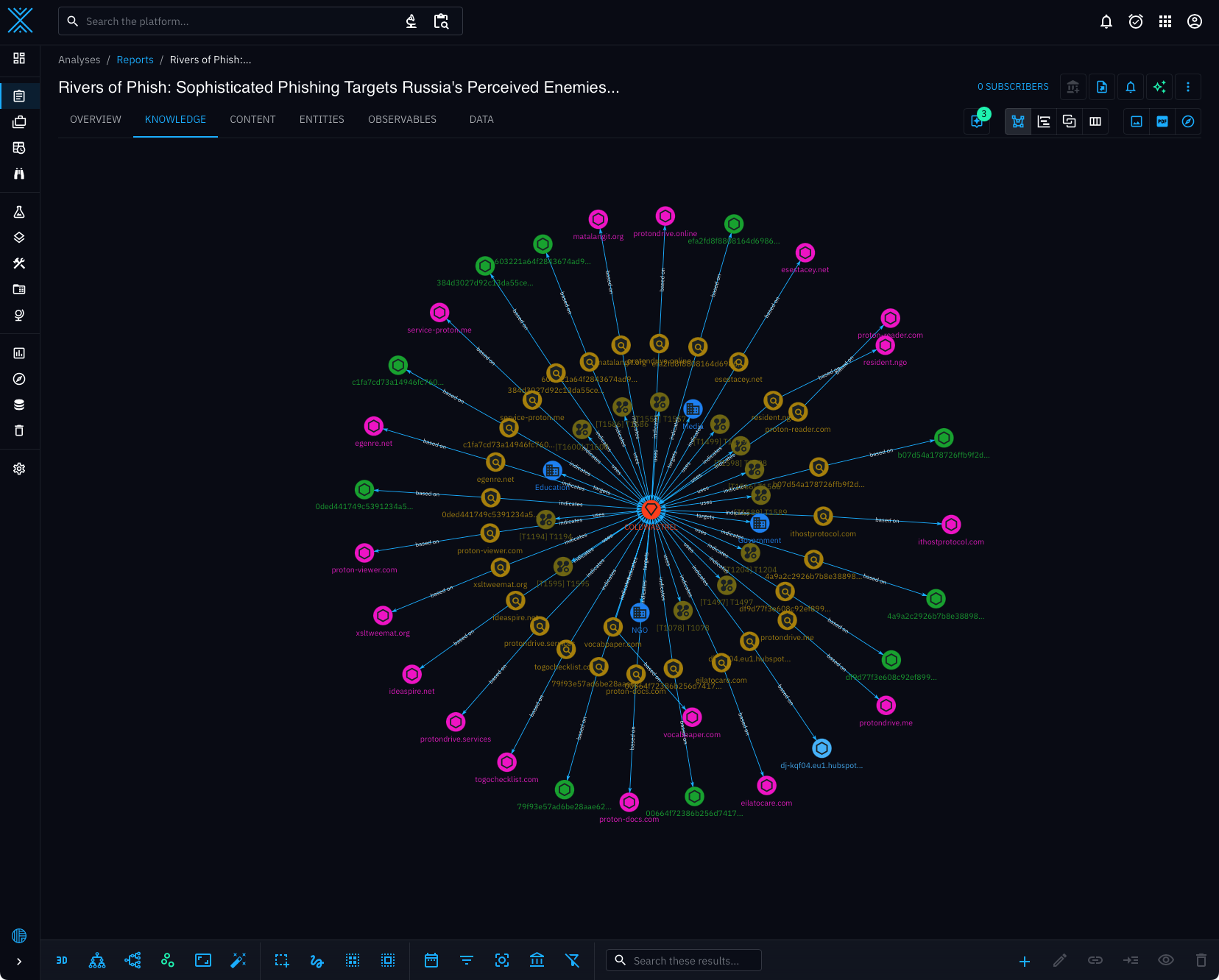Open the filter by creator bank icon menu
Image resolution: width=1219 pixels, height=980 pixels.
[x=537, y=960]
